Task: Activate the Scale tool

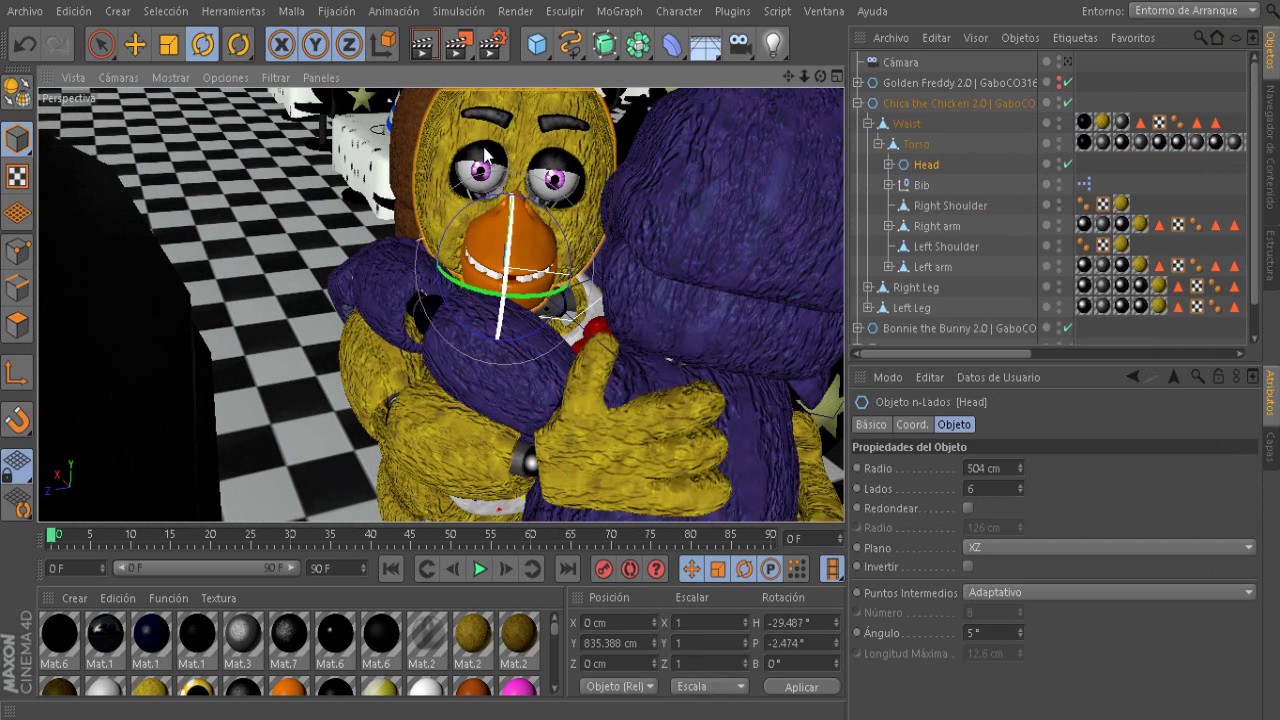Action: pyautogui.click(x=169, y=44)
